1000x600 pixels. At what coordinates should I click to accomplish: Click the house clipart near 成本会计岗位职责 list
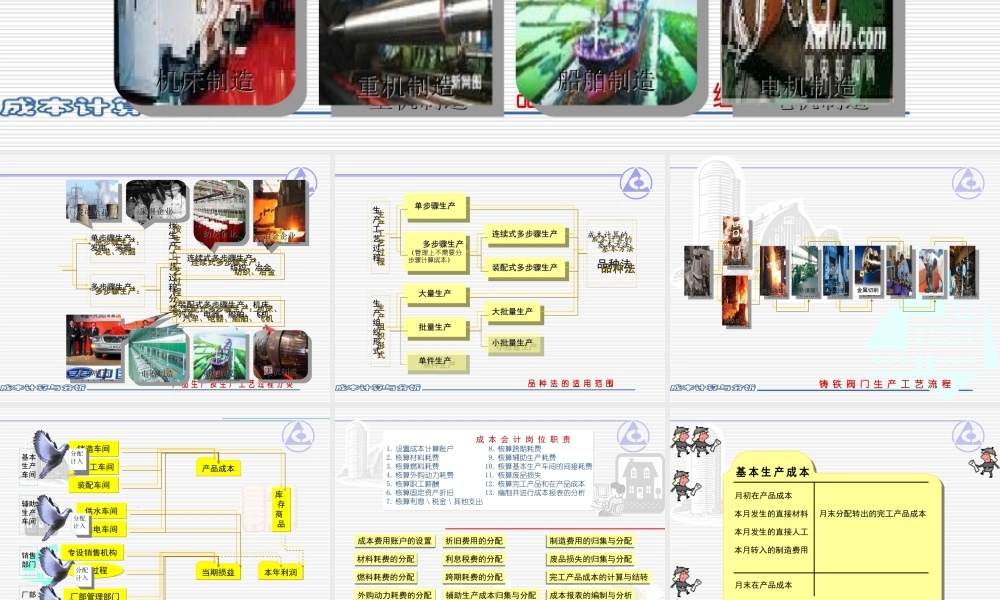639,480
